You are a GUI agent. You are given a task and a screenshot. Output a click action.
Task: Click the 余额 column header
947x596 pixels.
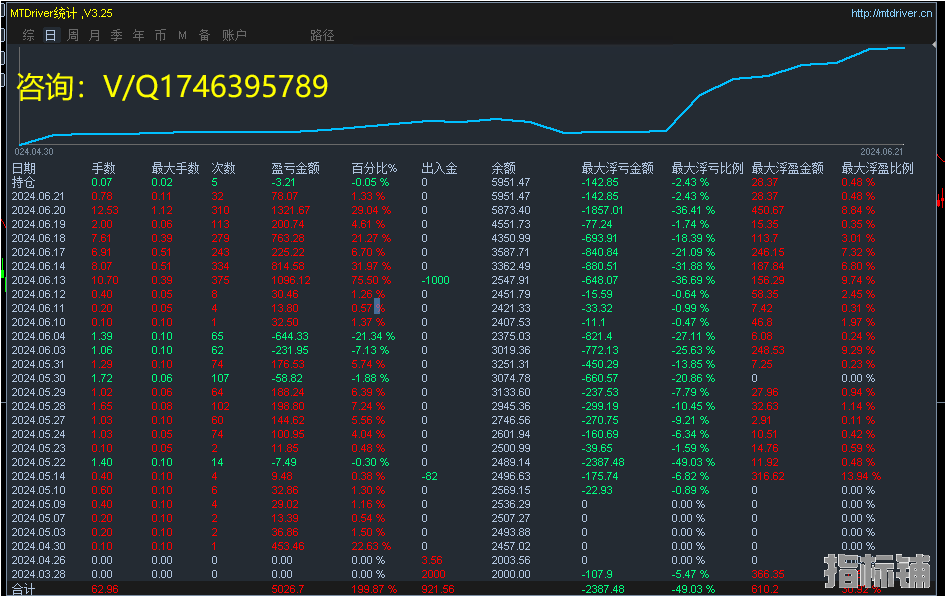(x=504, y=168)
